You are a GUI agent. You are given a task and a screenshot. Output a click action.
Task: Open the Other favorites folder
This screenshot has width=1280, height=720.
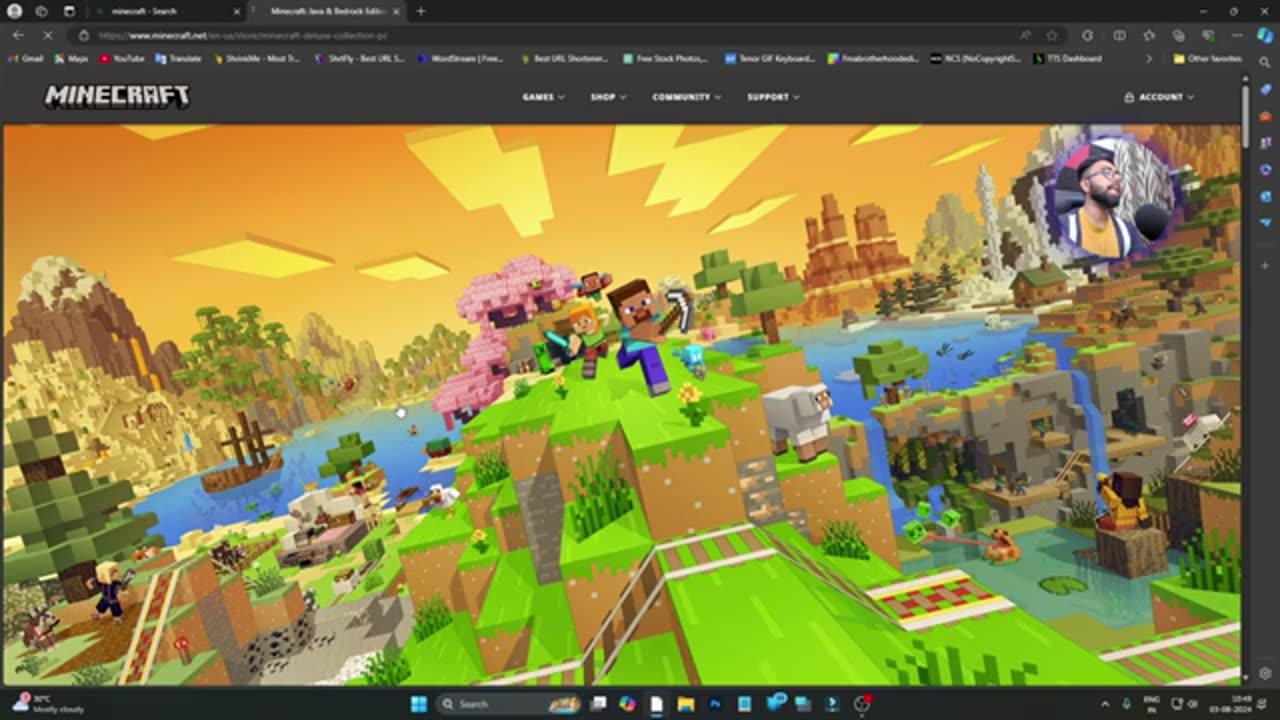[1207, 59]
